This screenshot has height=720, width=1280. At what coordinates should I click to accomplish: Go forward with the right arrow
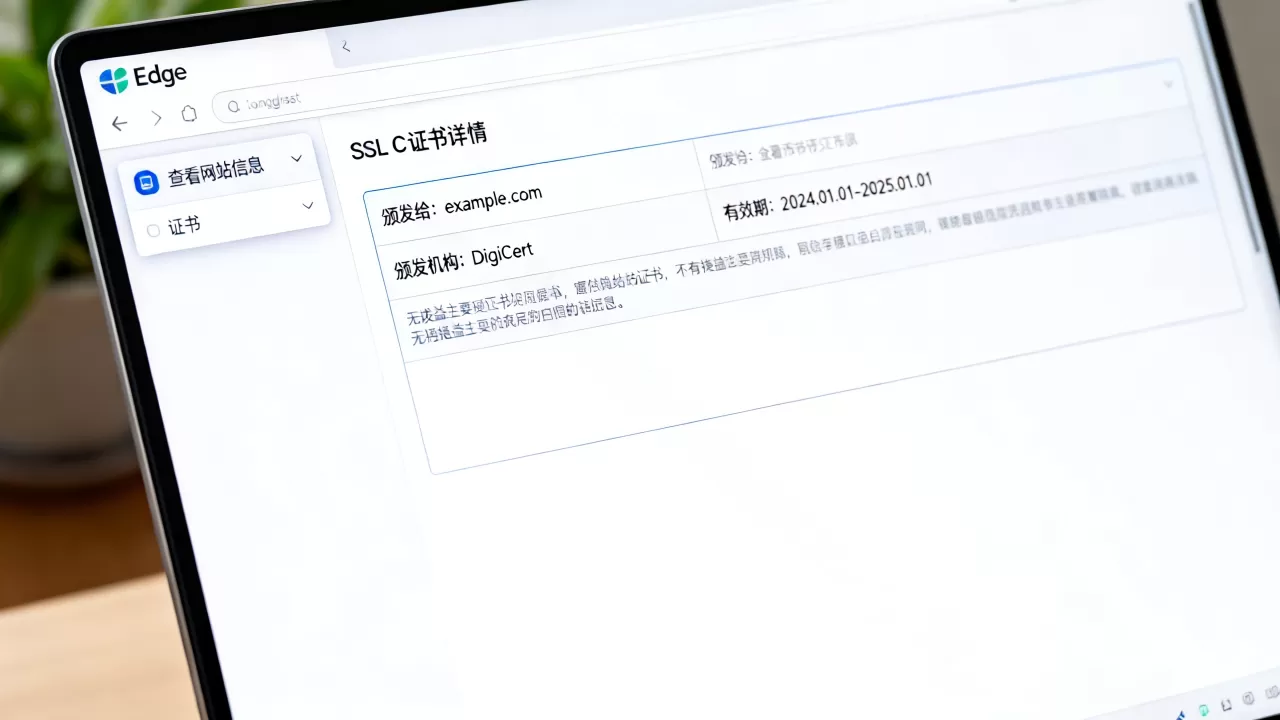tap(156, 118)
